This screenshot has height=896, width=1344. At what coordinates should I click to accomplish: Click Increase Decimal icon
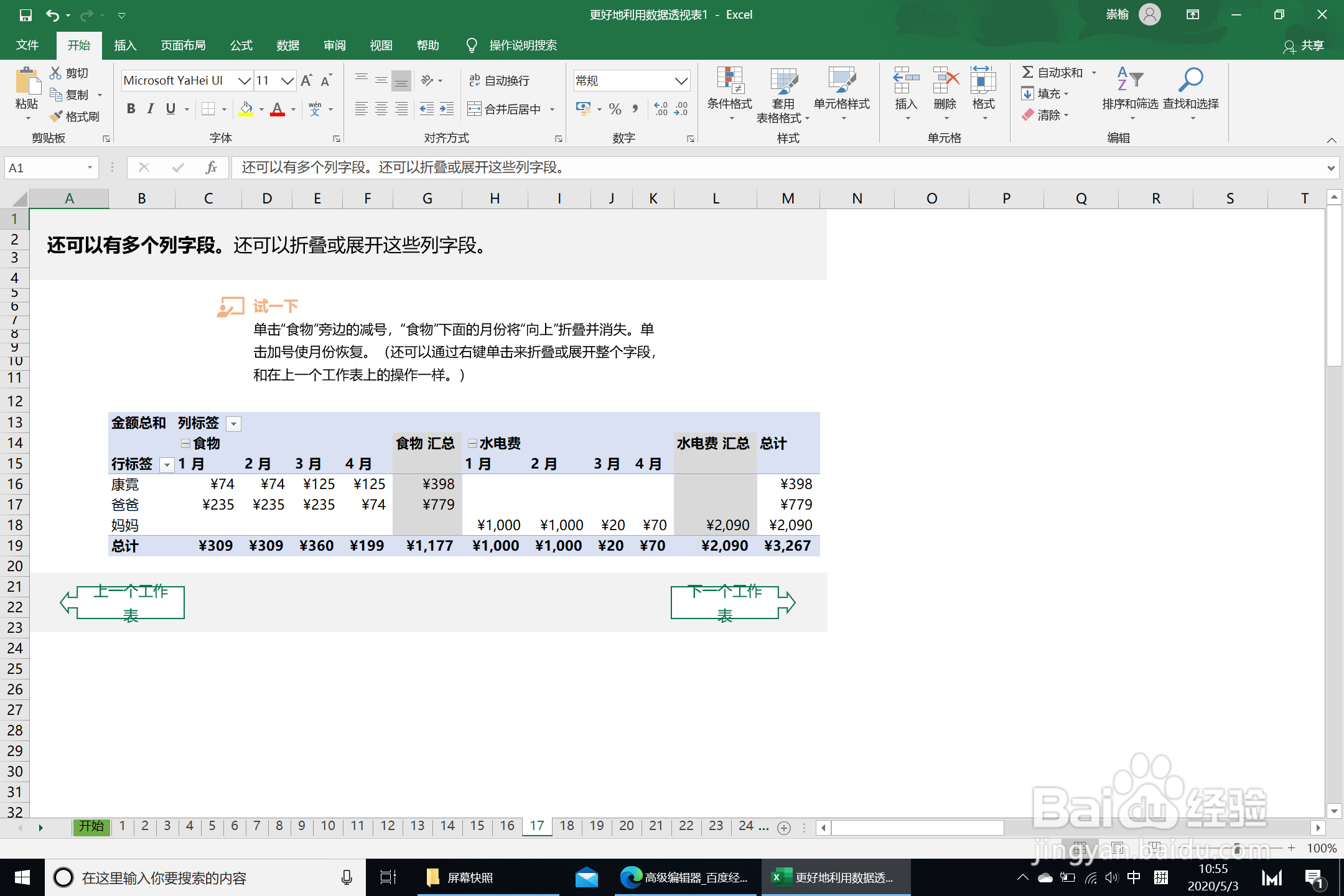point(661,109)
